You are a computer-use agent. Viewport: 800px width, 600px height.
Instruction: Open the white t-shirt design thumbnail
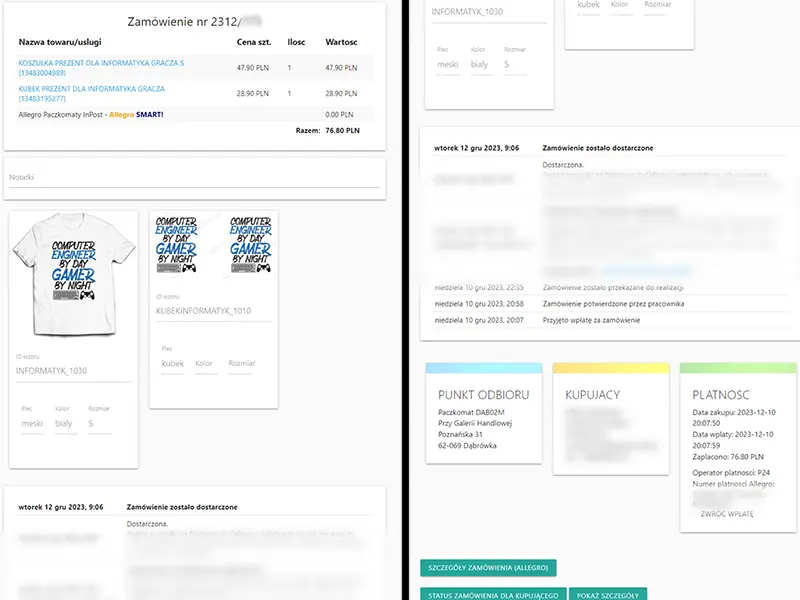point(73,274)
